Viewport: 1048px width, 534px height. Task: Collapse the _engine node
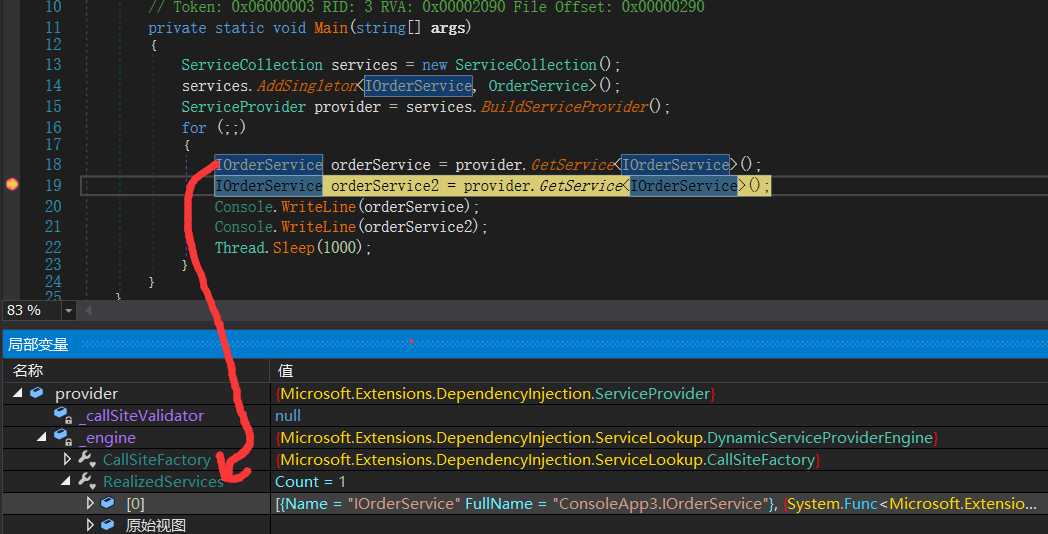click(x=42, y=437)
